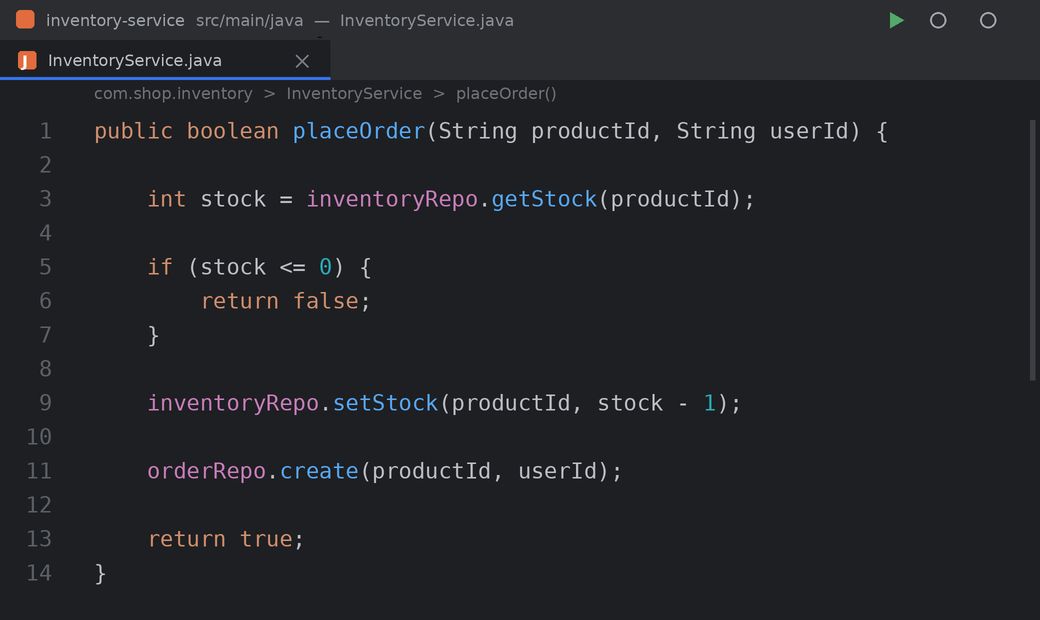Click the number 0 in the if condition
Viewport: 1040px width, 620px height.
(325, 267)
